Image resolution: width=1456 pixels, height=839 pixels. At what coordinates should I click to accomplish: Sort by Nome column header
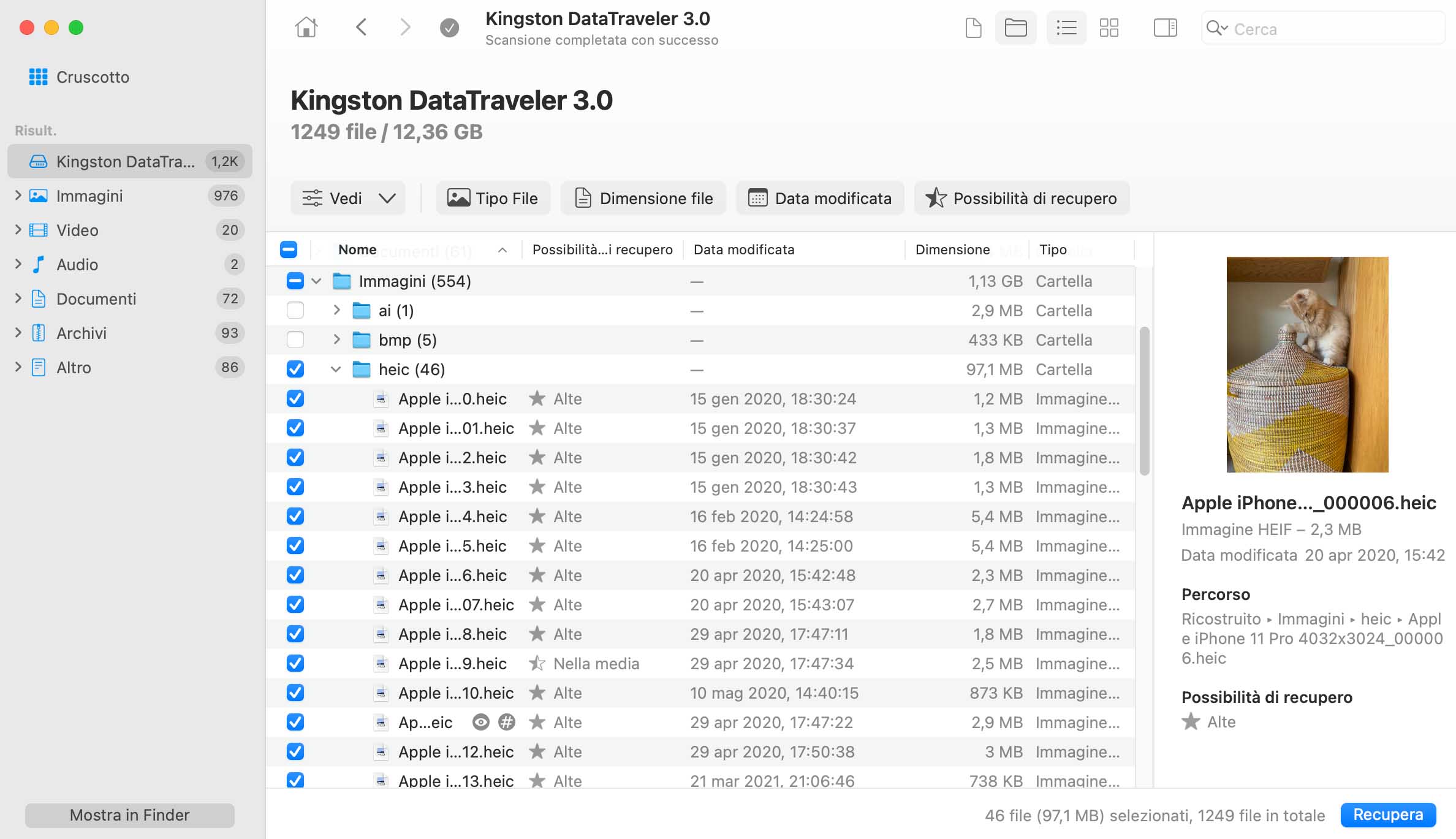(x=417, y=249)
